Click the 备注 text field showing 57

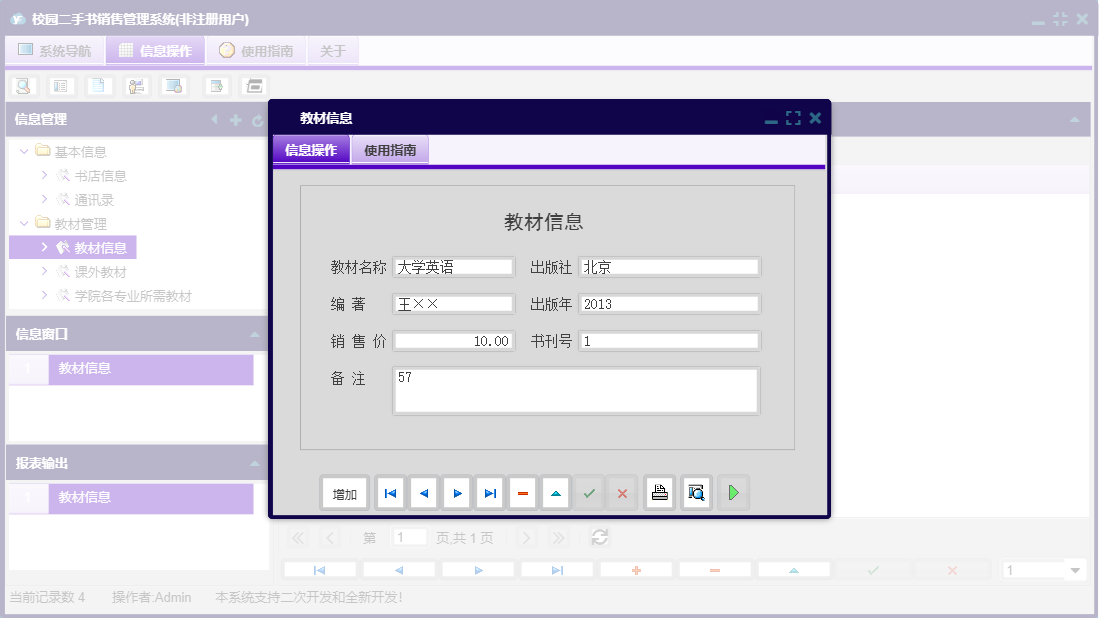(x=576, y=390)
